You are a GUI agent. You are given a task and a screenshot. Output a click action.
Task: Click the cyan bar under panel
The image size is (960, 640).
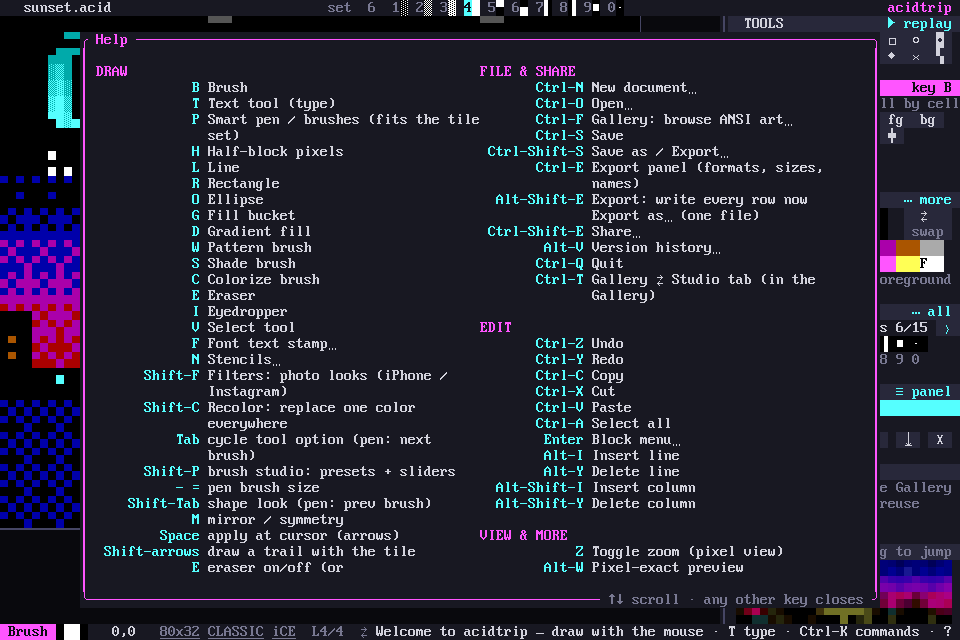[920, 408]
